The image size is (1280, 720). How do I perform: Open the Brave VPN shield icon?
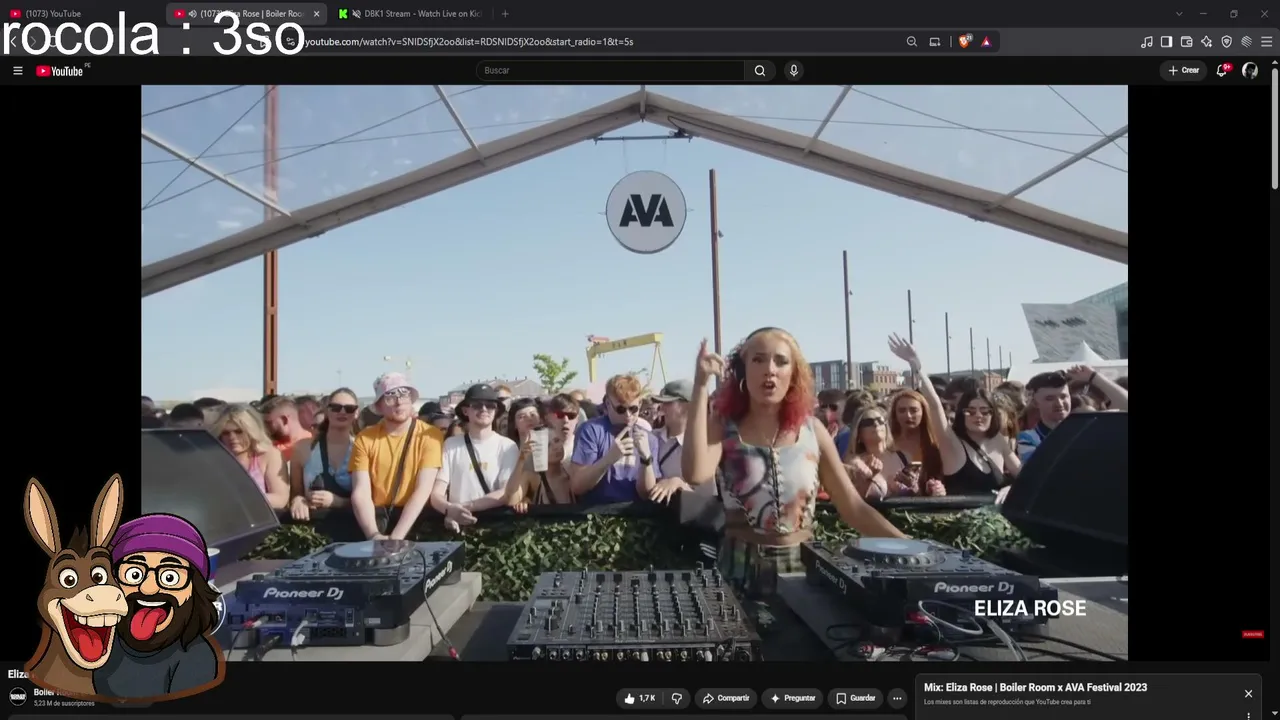(x=1226, y=42)
